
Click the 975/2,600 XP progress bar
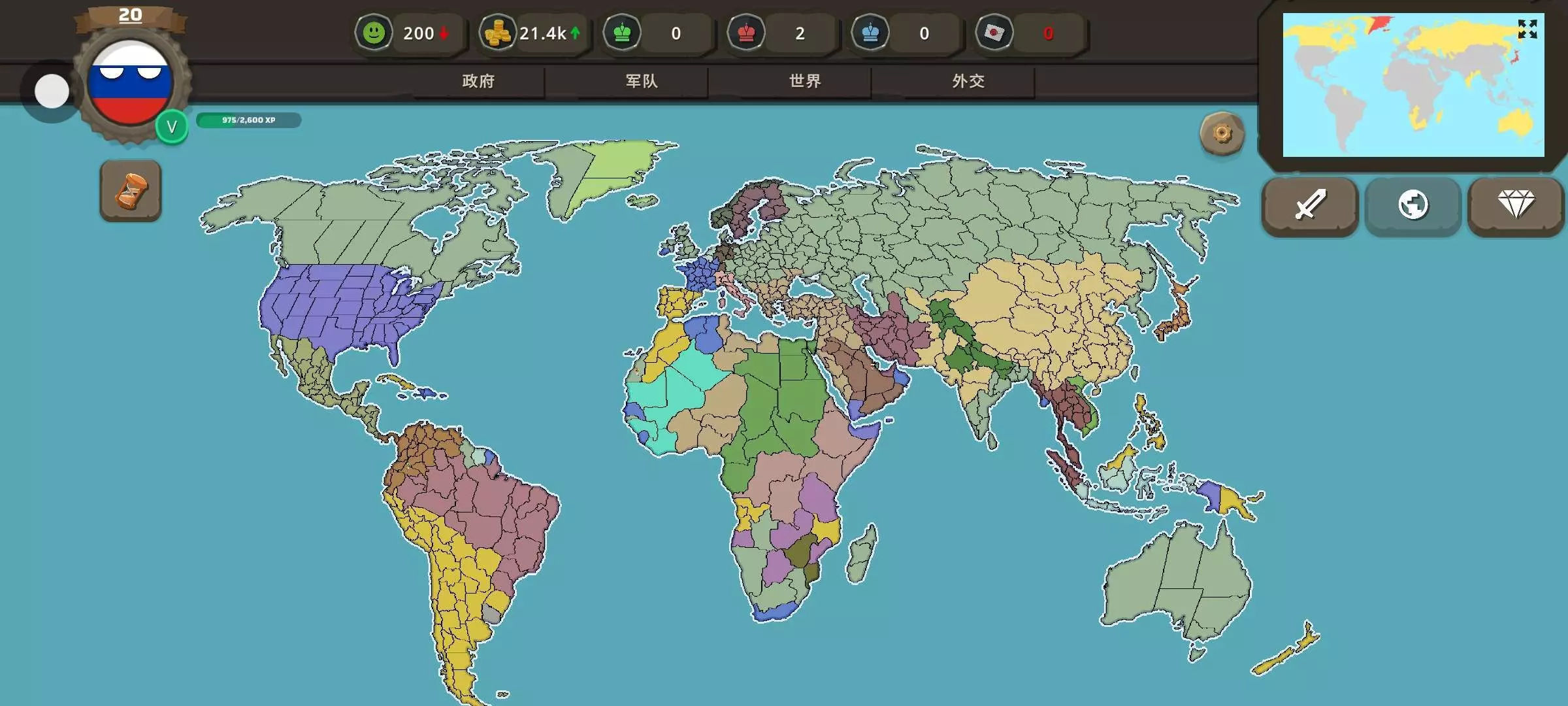pos(249,120)
